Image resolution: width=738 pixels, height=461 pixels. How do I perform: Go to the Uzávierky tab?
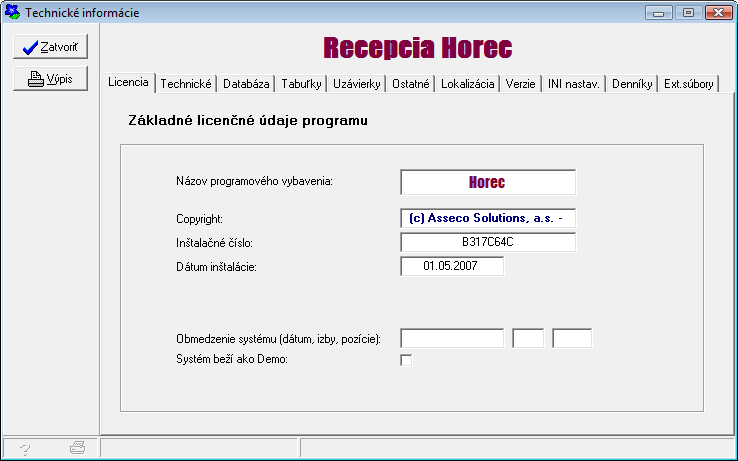pos(356,85)
